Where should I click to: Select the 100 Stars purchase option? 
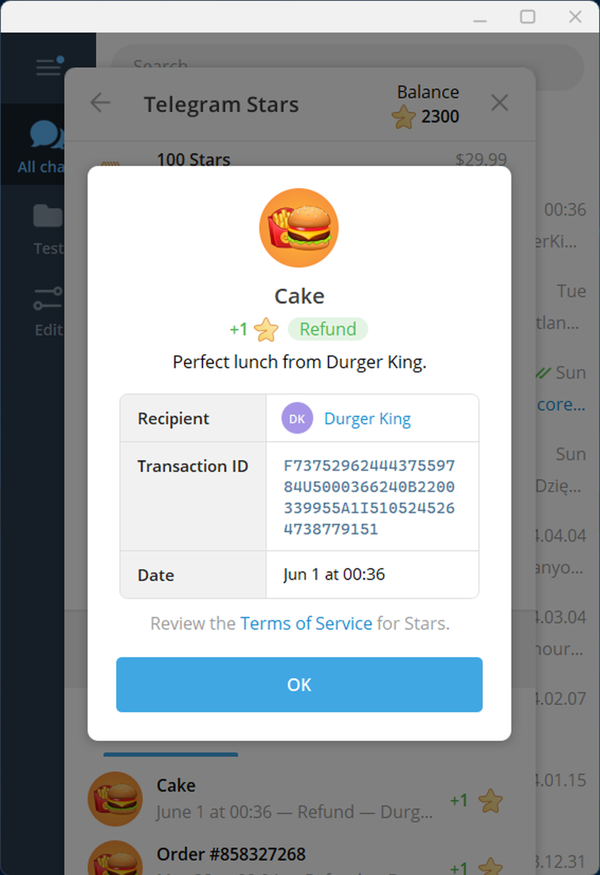point(300,160)
